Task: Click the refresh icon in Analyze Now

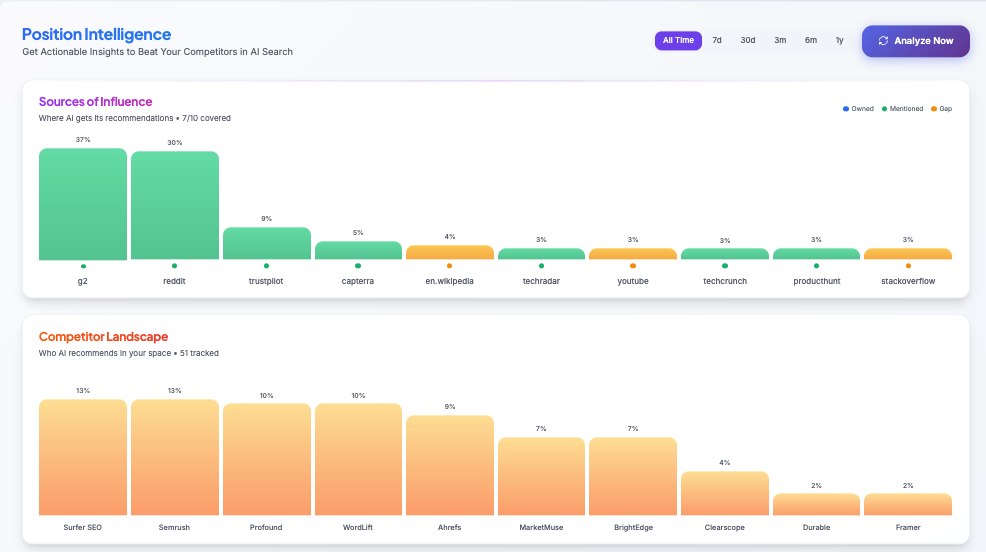Action: pos(883,41)
